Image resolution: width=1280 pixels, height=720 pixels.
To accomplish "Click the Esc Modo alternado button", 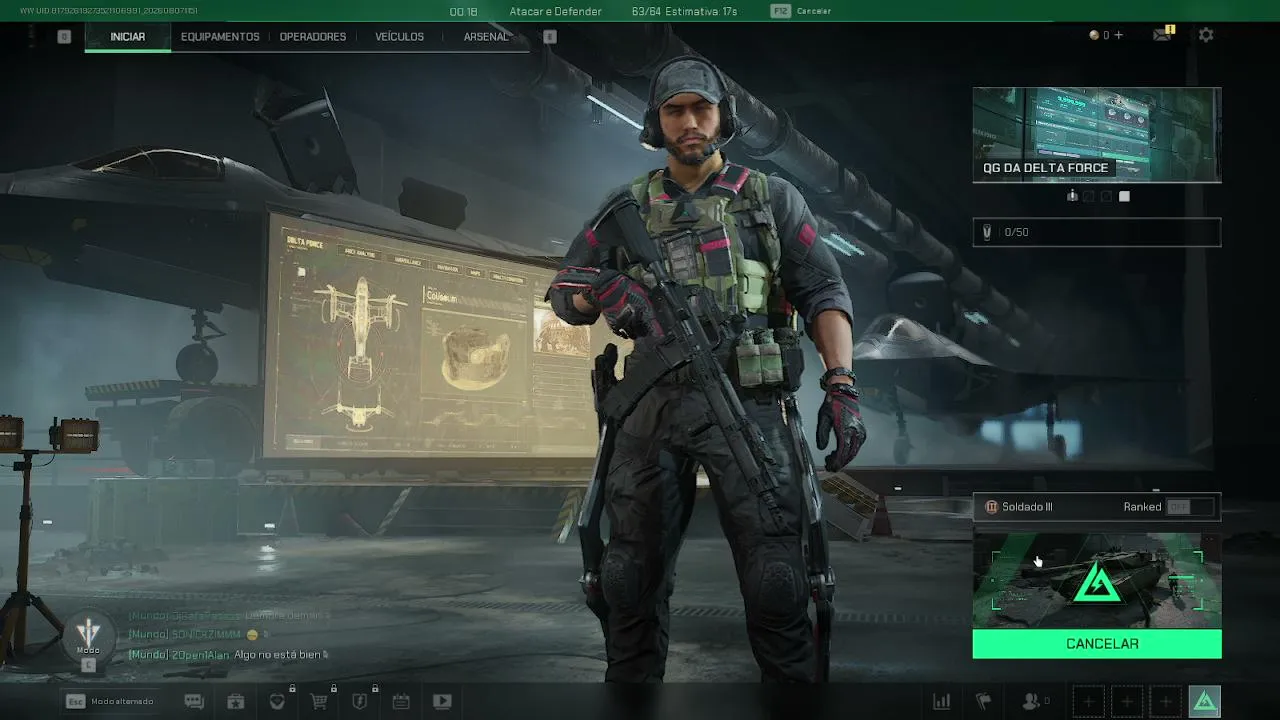I will (110, 702).
